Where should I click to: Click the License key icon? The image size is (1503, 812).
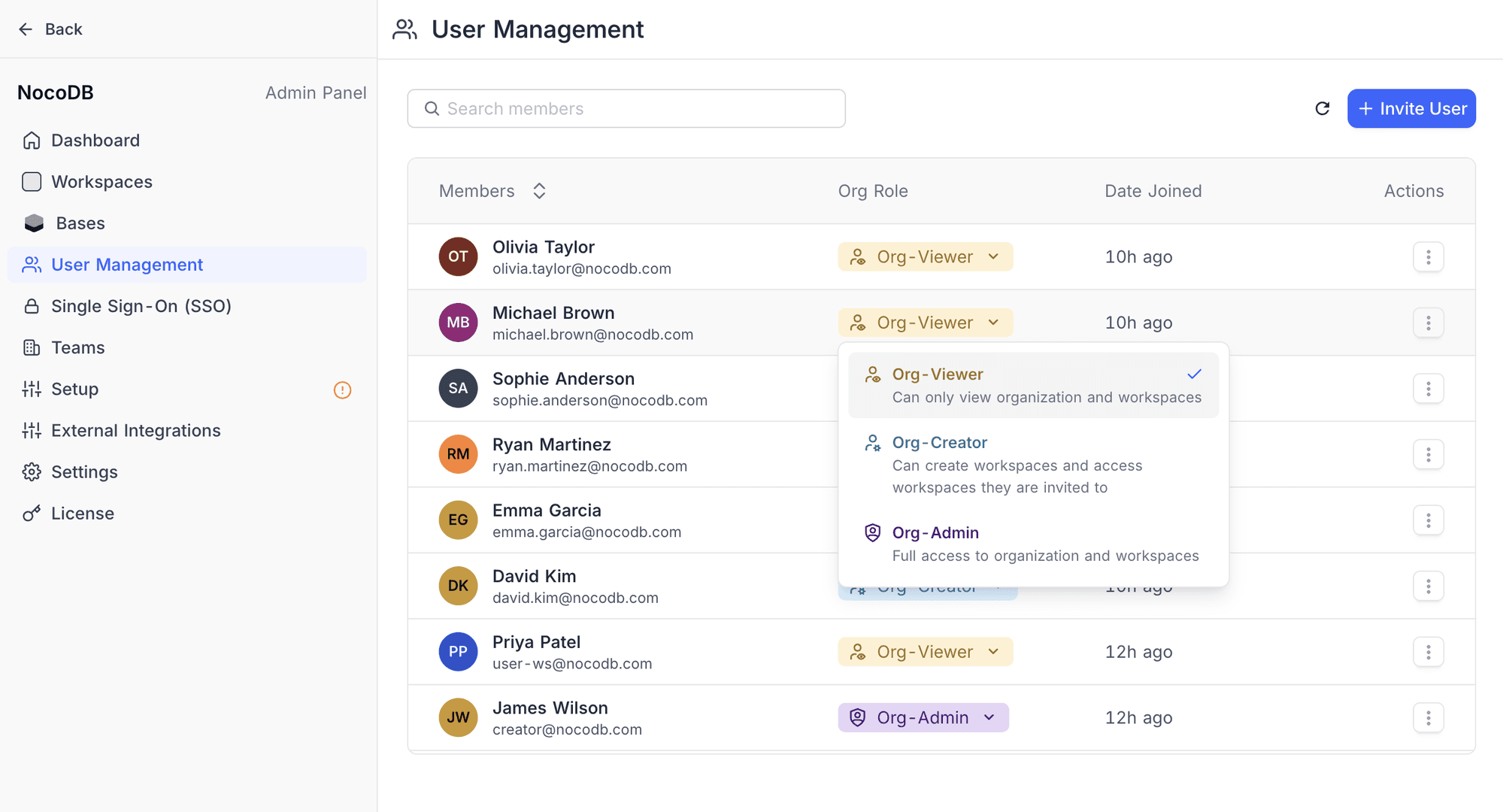click(x=31, y=513)
